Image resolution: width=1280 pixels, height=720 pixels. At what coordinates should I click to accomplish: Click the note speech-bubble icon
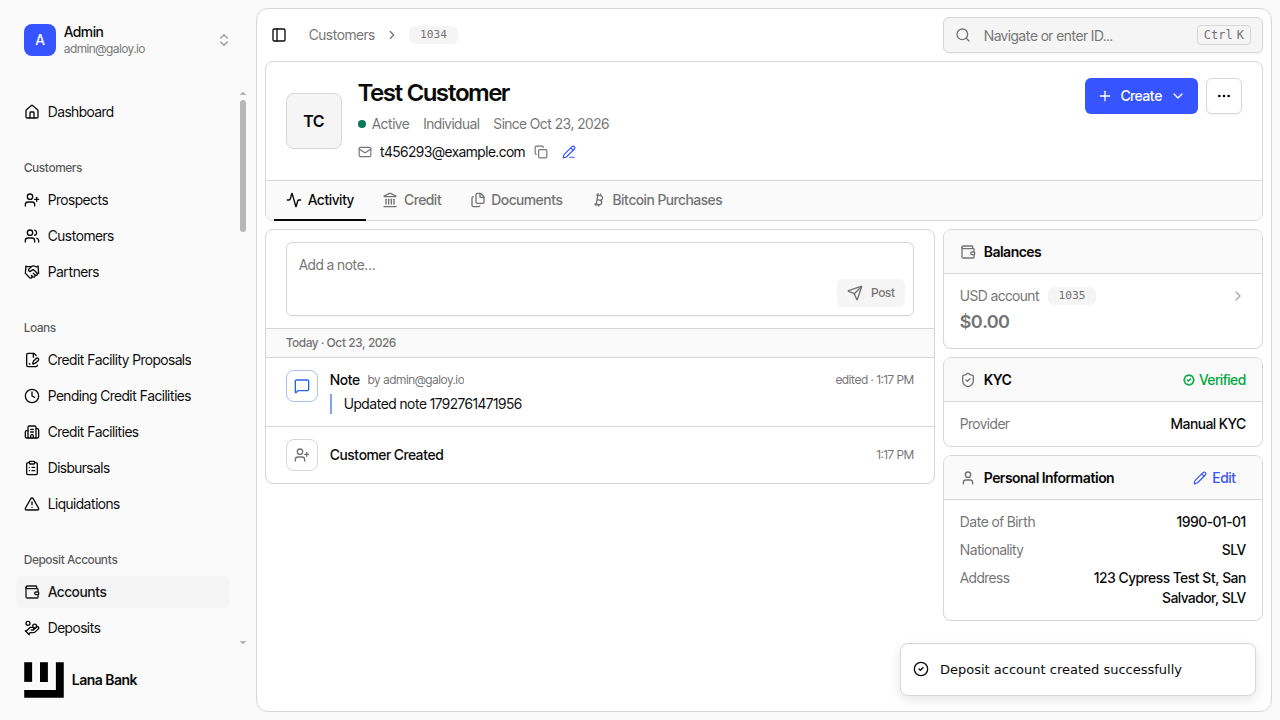[302, 386]
